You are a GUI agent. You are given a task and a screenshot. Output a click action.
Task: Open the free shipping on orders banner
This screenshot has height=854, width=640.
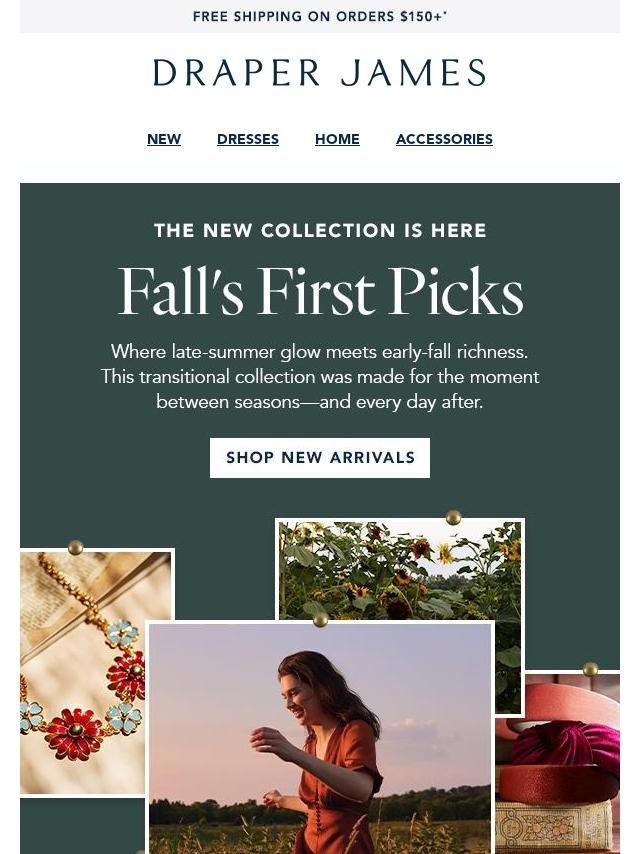[x=320, y=16]
